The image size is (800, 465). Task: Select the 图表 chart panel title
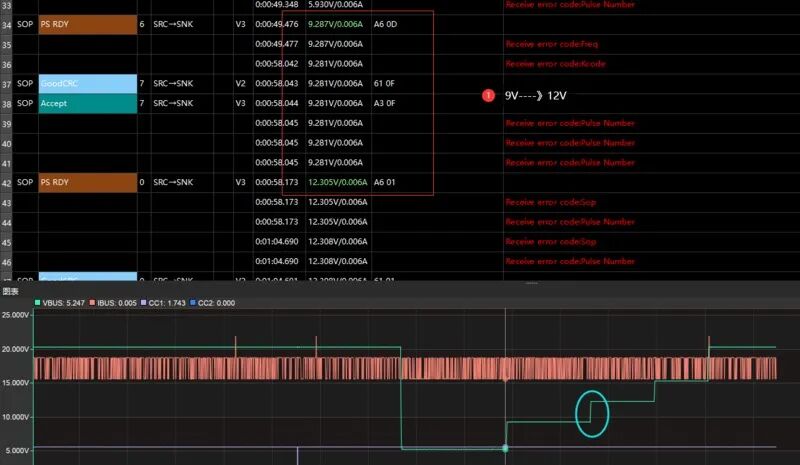[11, 291]
